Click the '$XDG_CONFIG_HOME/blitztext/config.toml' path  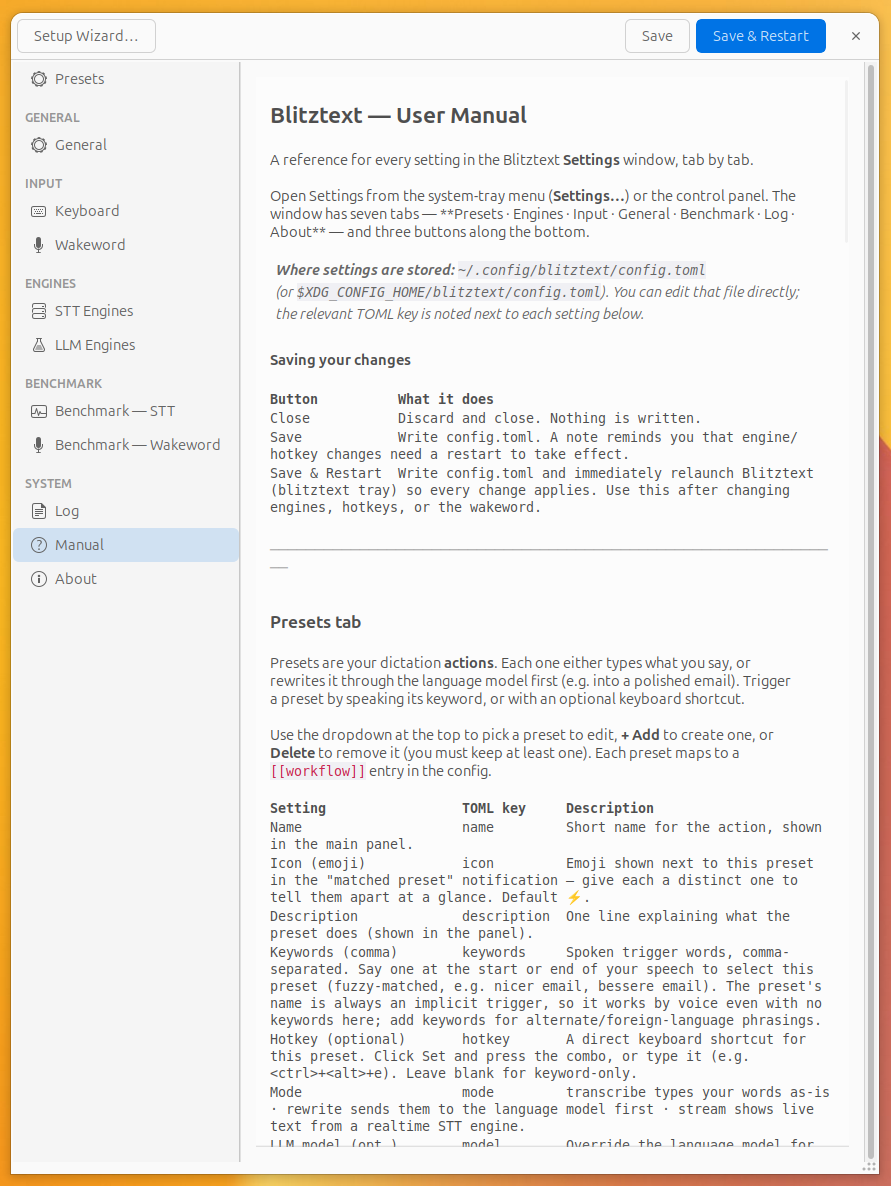tap(450, 292)
